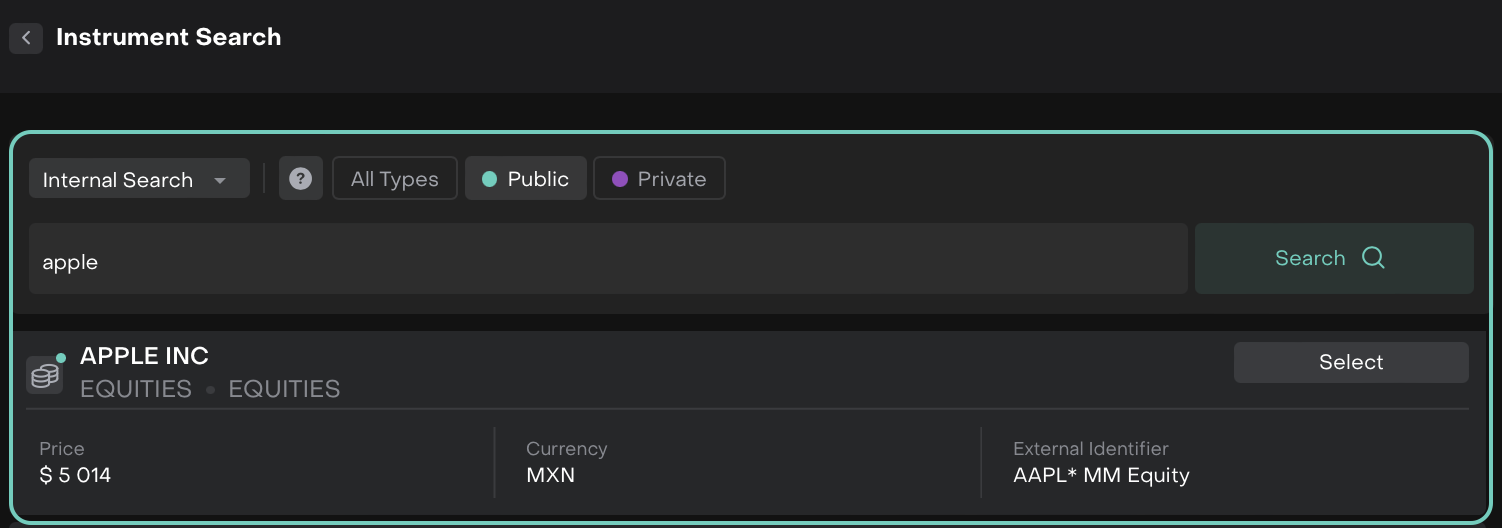Click the search field containing "apple"
The image size is (1502, 528).
[x=607, y=259]
